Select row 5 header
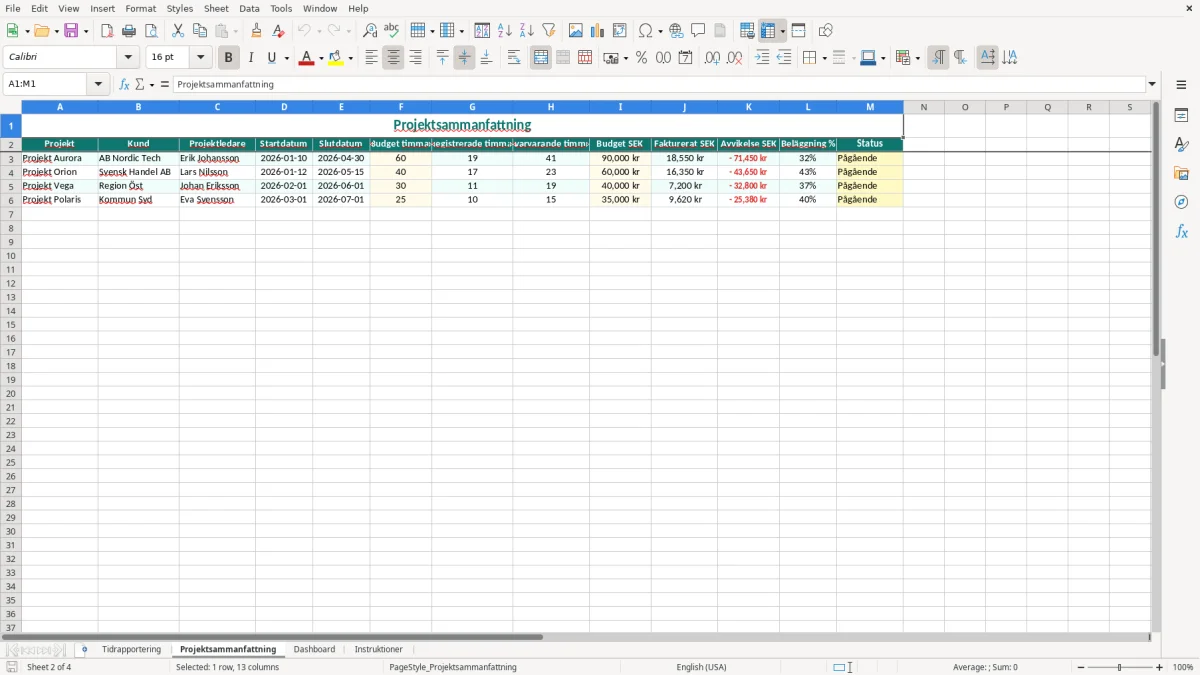 click(x=10, y=186)
